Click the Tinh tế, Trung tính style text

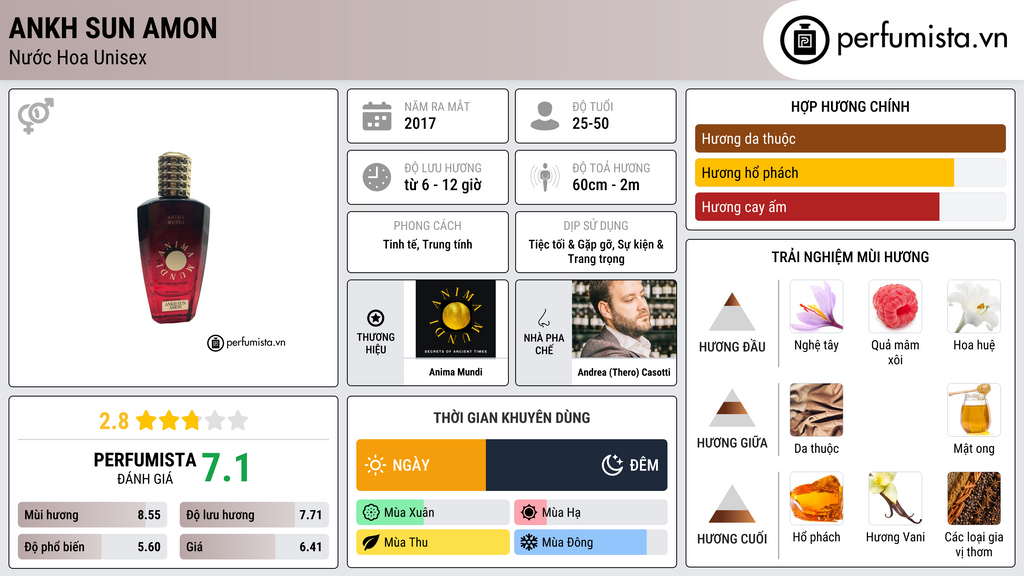click(x=428, y=244)
